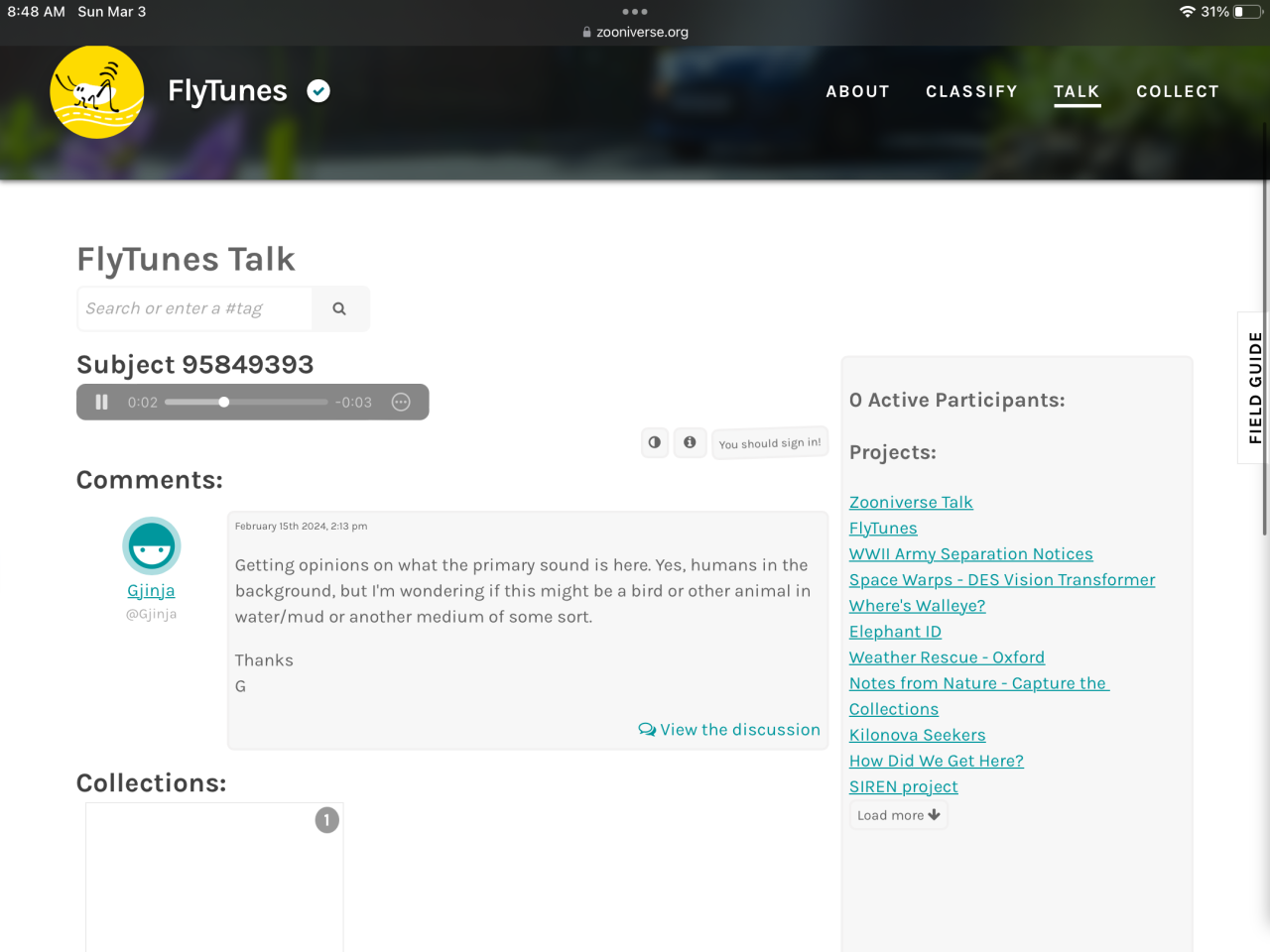The image size is (1270, 952).
Task: Click the collection thumbnail under Collections
Action: click(x=214, y=878)
